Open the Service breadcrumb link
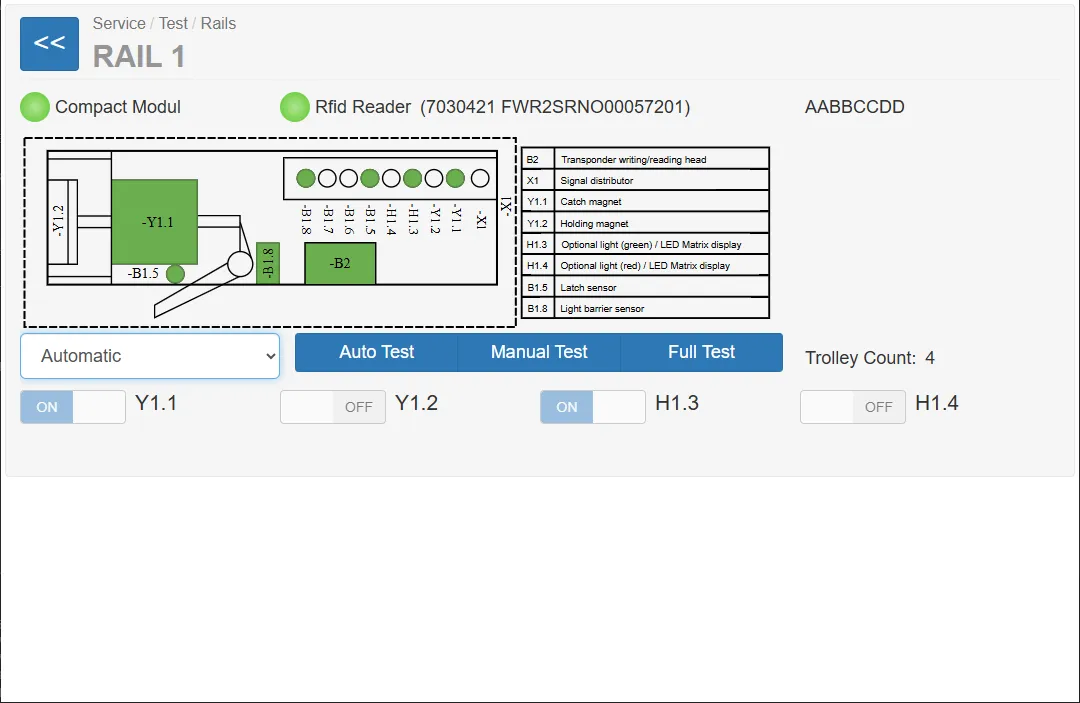1080x703 pixels. (x=119, y=23)
